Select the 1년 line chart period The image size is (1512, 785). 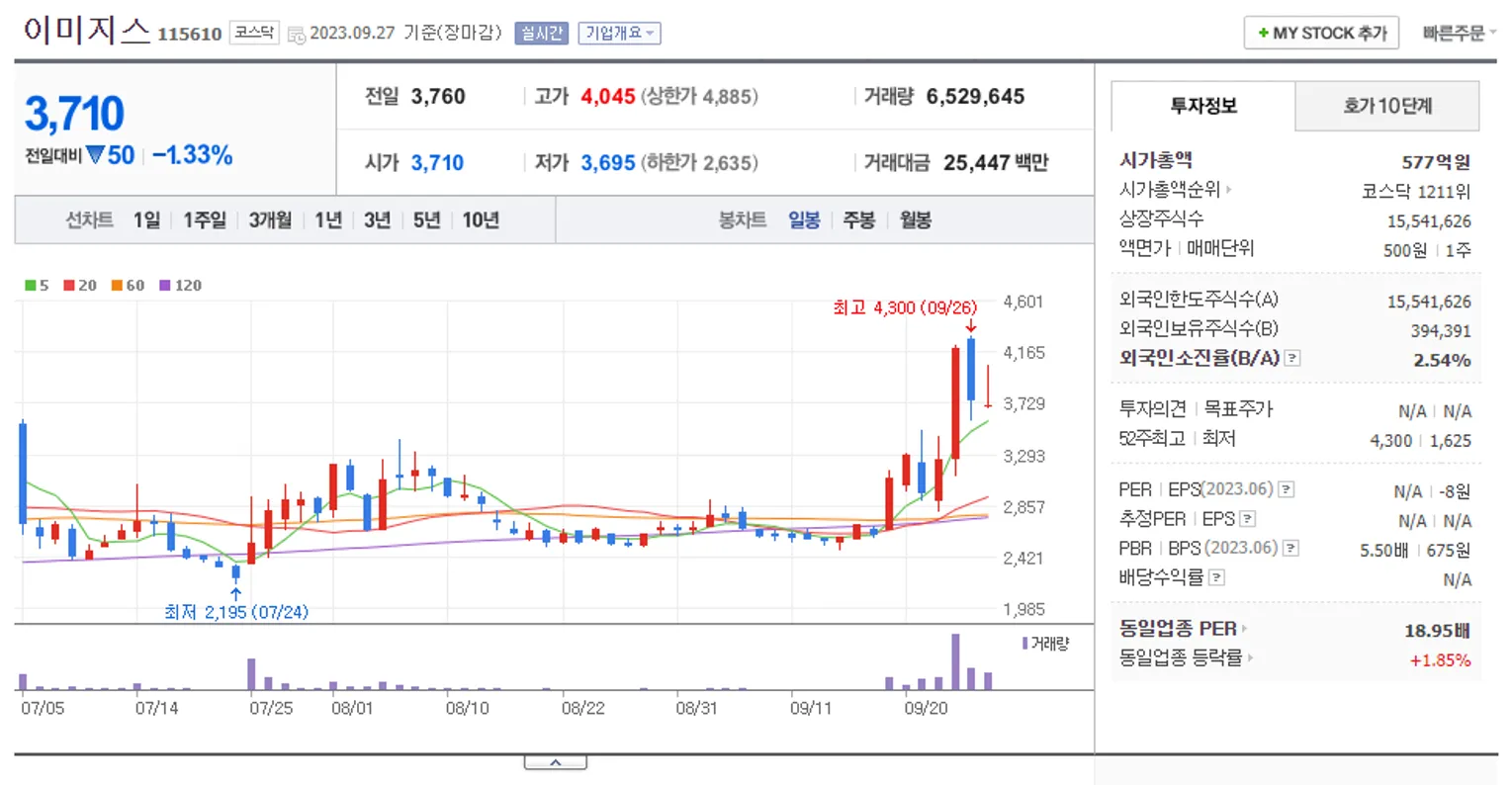coord(328,219)
